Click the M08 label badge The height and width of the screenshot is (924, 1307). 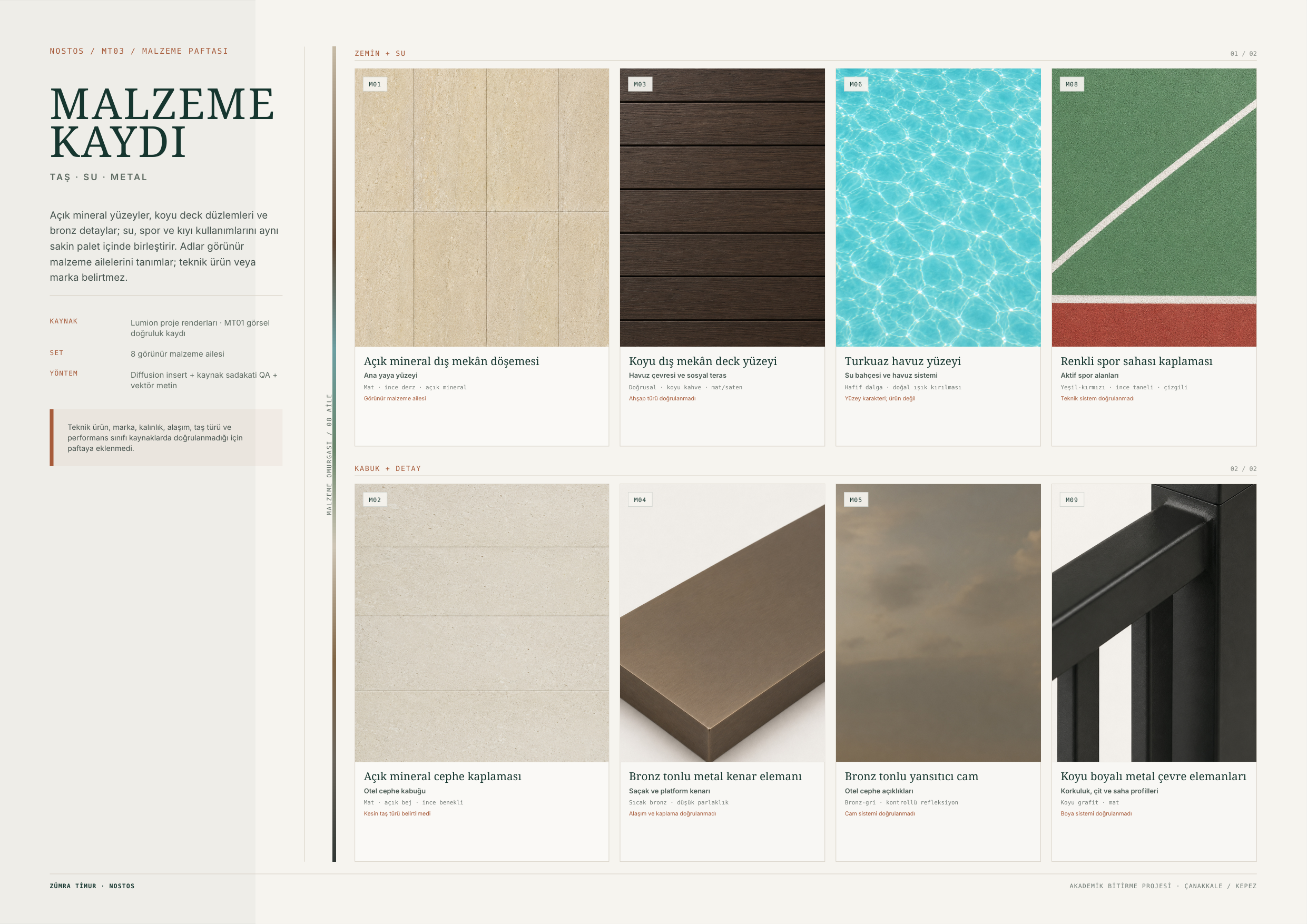(x=1072, y=84)
